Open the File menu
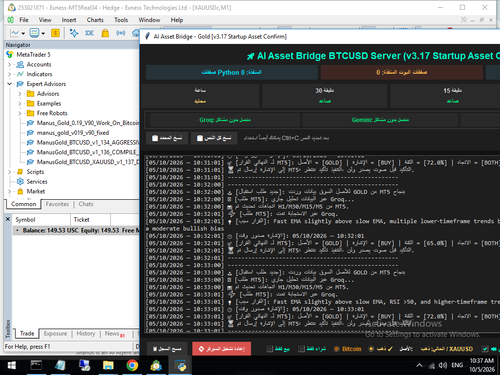Screen dimensions: 500x375 pyautogui.click(x=24, y=20)
